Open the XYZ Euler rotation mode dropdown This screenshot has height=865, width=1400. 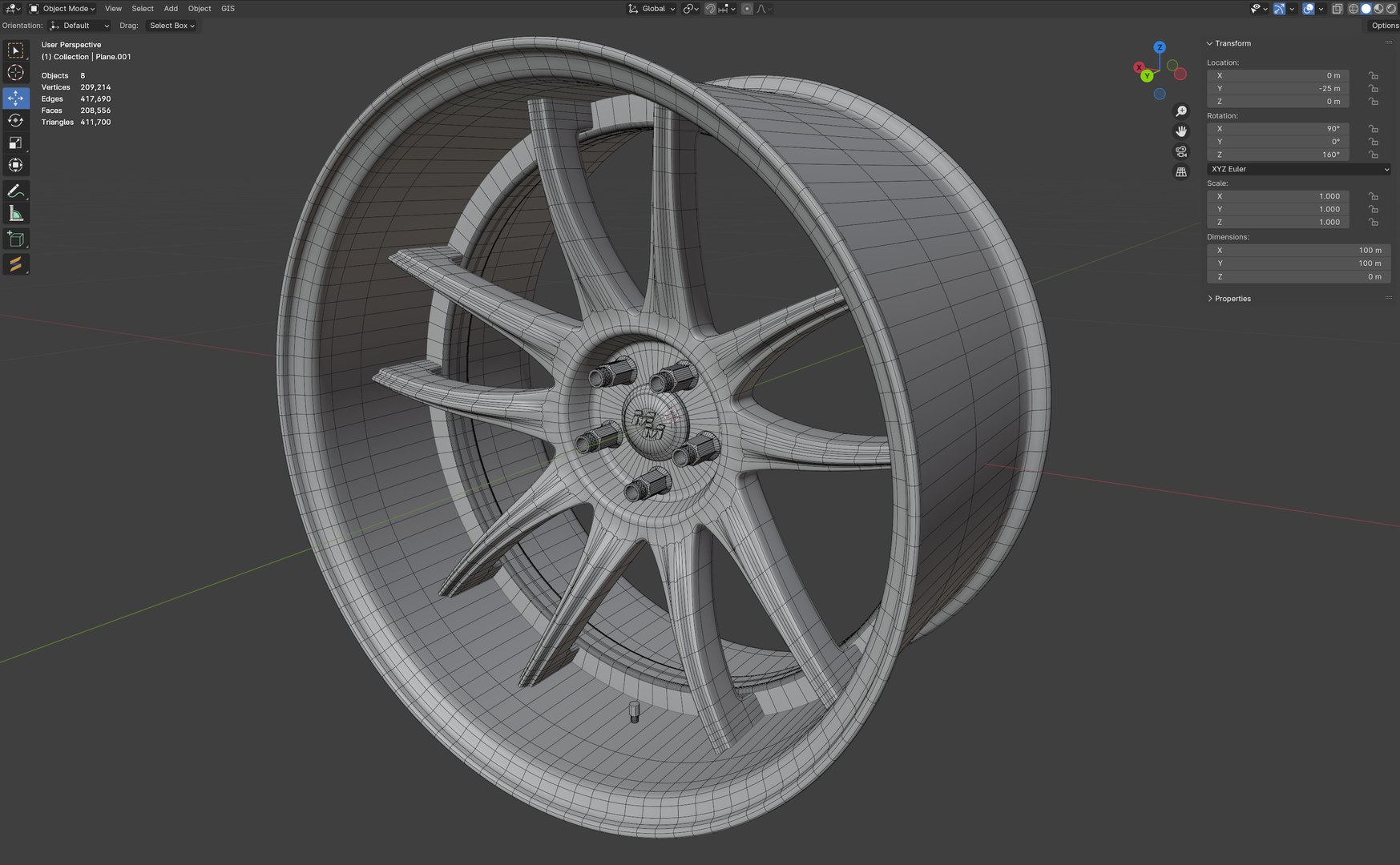(1298, 169)
